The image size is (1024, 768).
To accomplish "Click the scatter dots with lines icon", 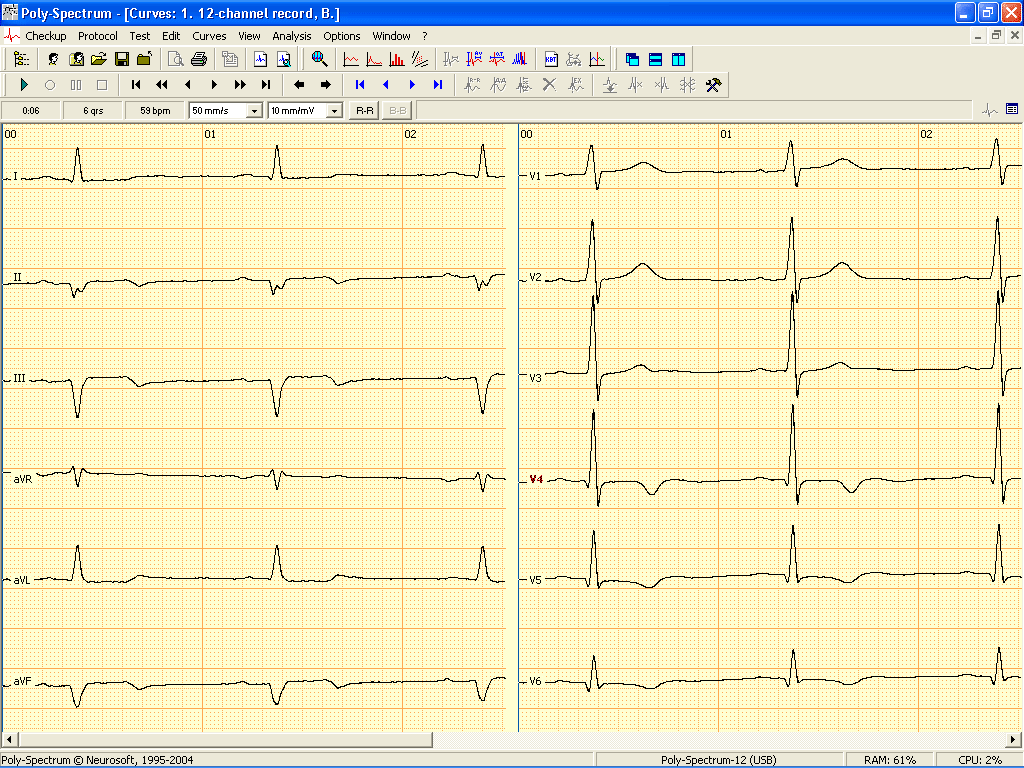I will (420, 59).
